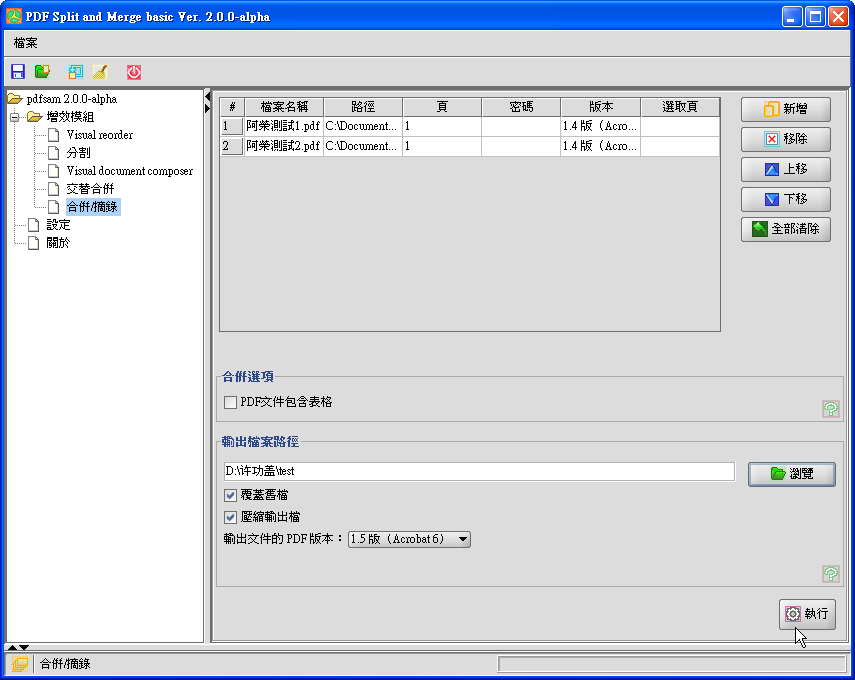Click the 密碼 cell for 阿榮測試2.pdf
The width and height of the screenshot is (855, 680).
click(521, 146)
